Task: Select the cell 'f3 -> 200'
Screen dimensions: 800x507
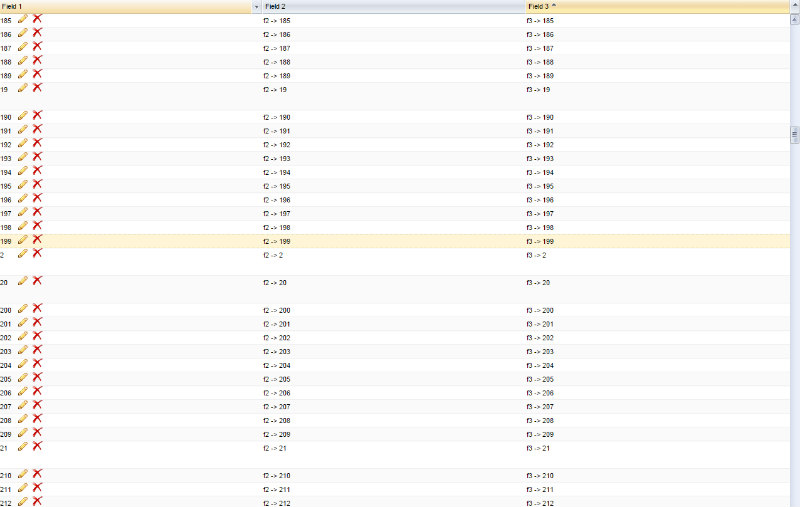Action: pos(540,310)
